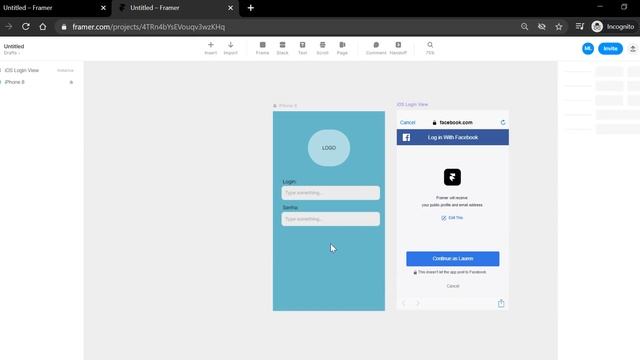Open a new browser tab
640x360 pixels.
pyautogui.click(x=251, y=8)
